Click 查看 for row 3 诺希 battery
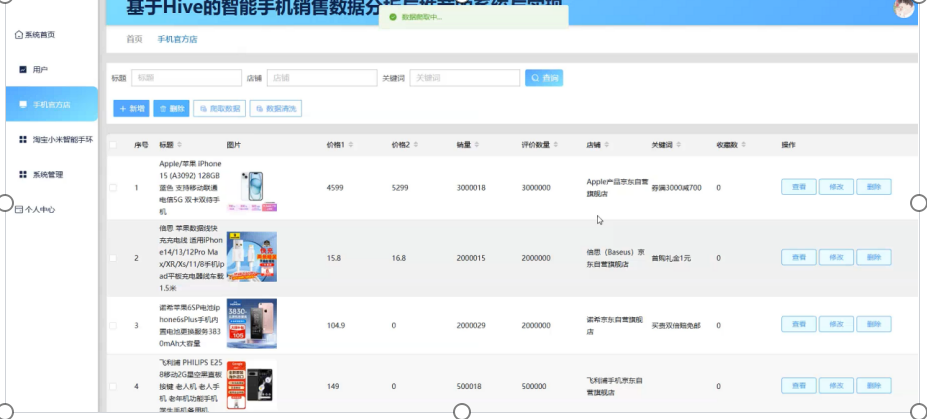Screen dimensions: 927x419 (799, 324)
